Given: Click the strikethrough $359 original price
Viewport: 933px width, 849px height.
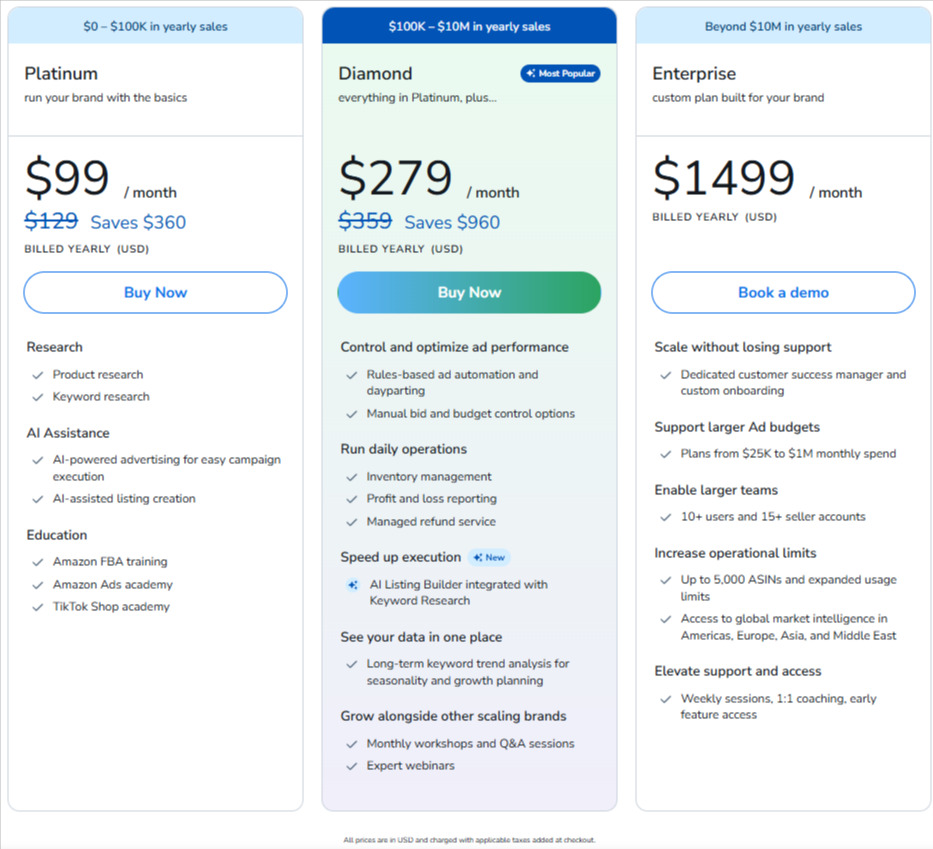Looking at the screenshot, I should tap(364, 220).
